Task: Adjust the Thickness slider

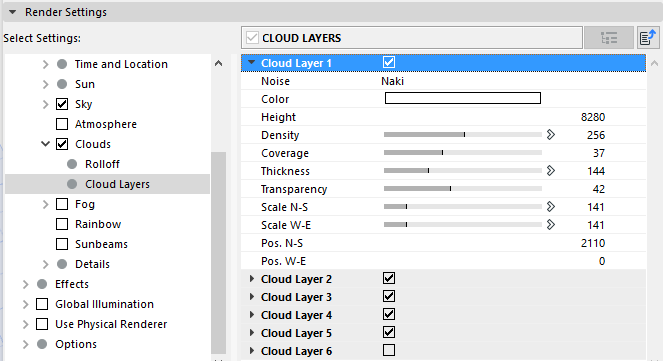Action: tap(463, 171)
